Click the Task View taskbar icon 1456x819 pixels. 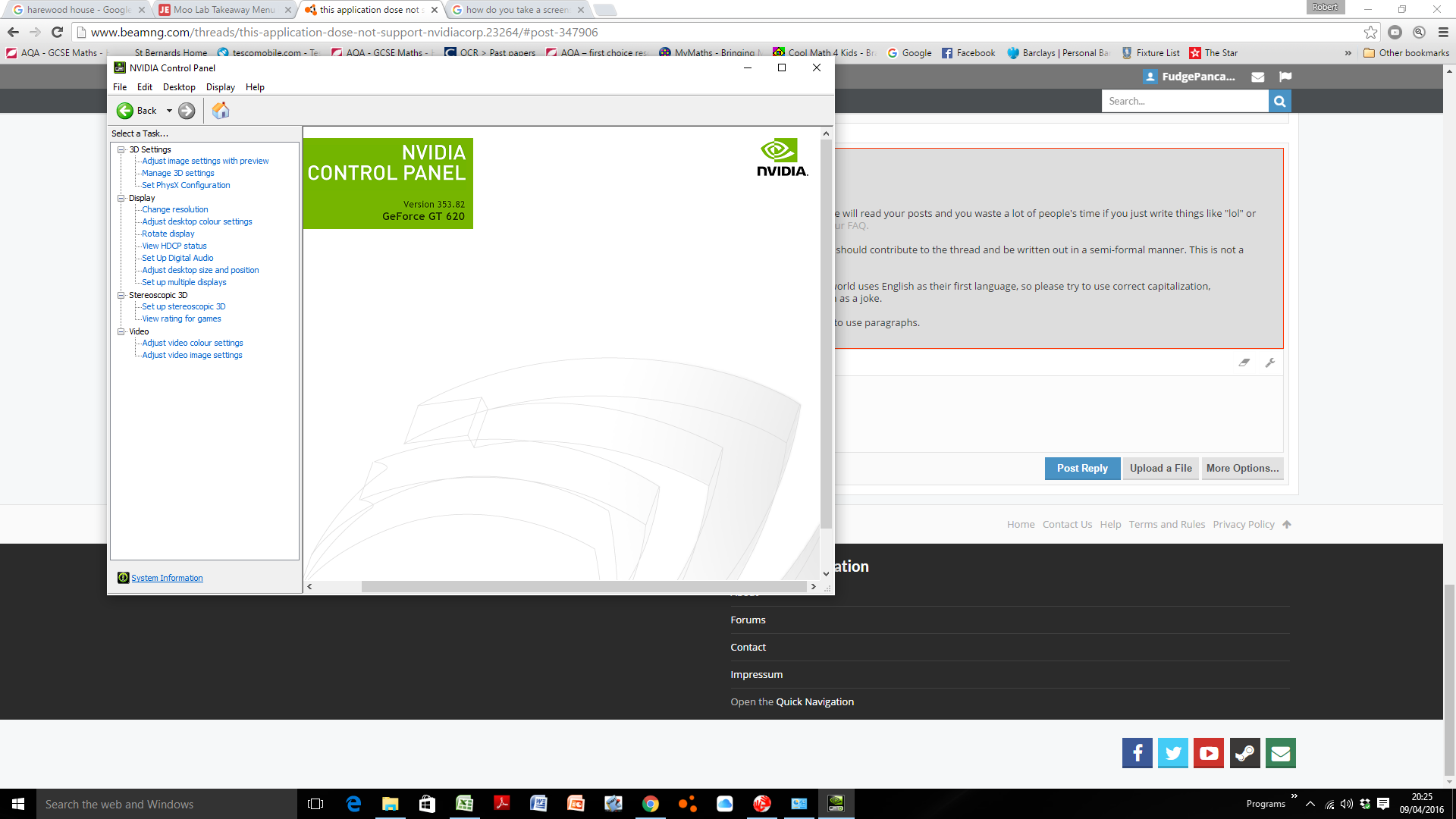(x=315, y=804)
